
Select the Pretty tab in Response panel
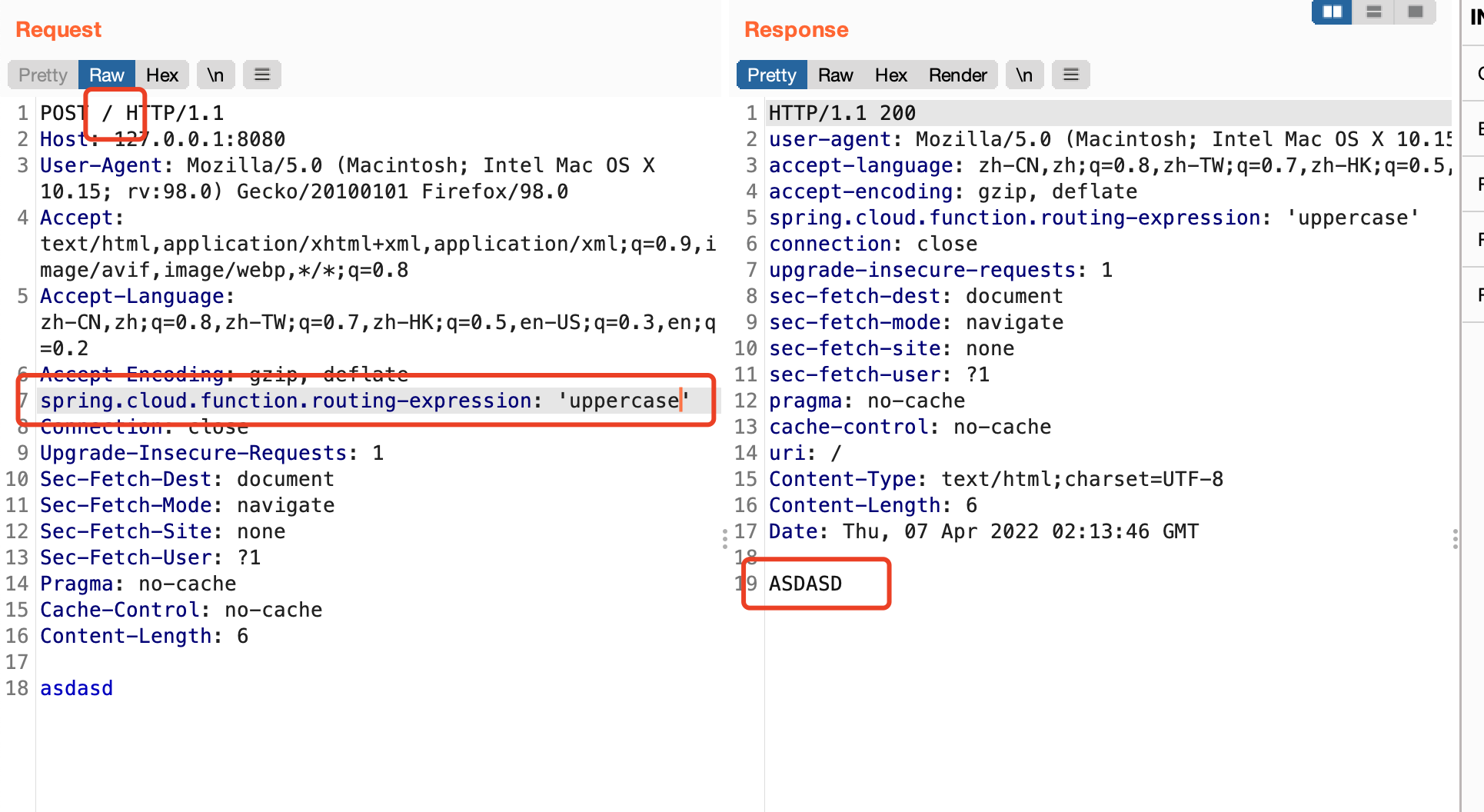tap(772, 75)
